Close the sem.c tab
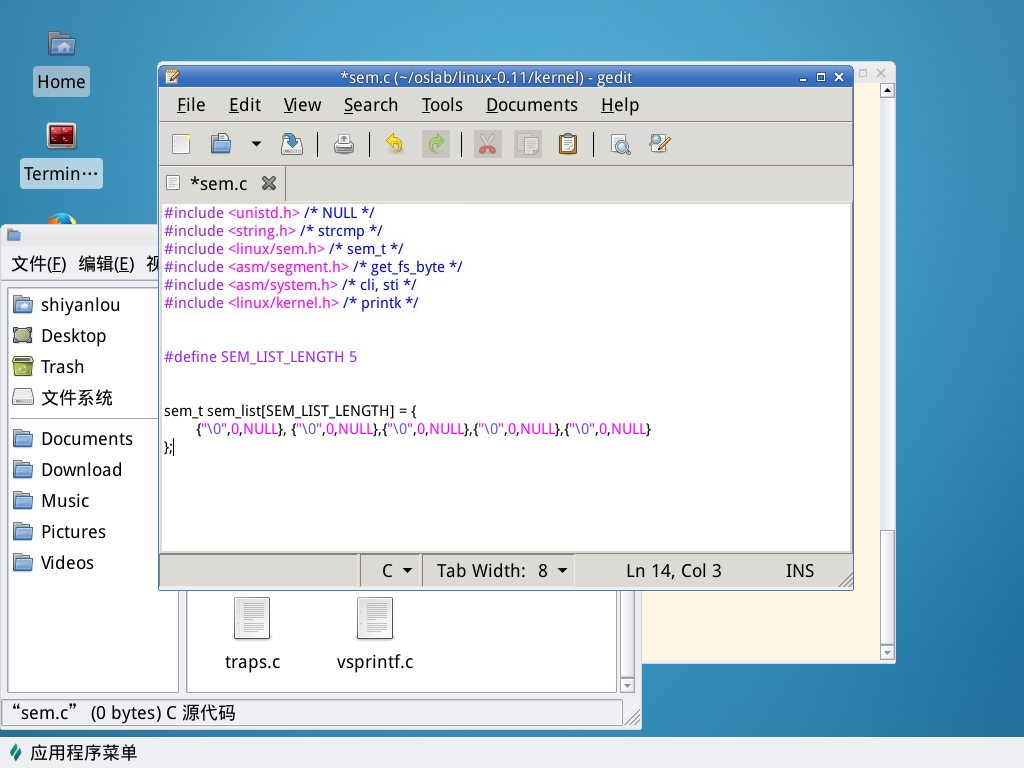 (x=268, y=183)
